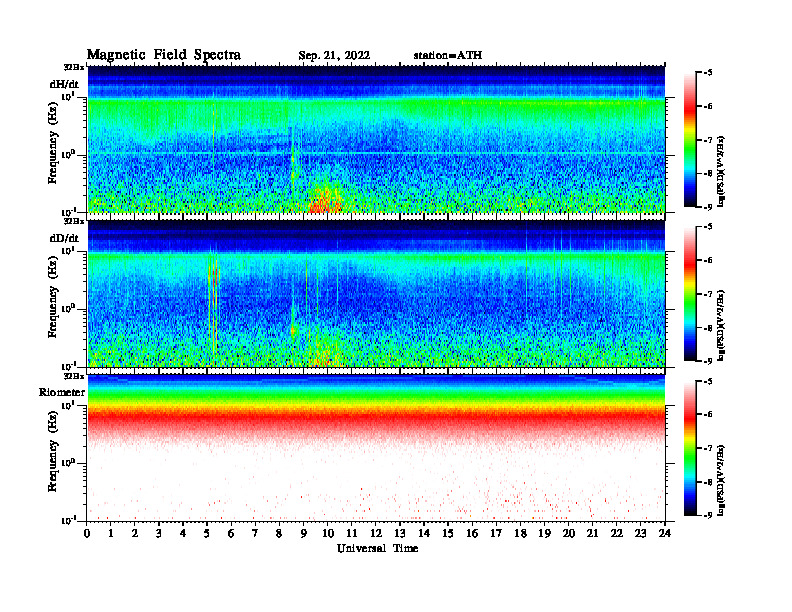Click the hour "6" tick label on time axis
The image size is (792, 612).
tap(231, 534)
